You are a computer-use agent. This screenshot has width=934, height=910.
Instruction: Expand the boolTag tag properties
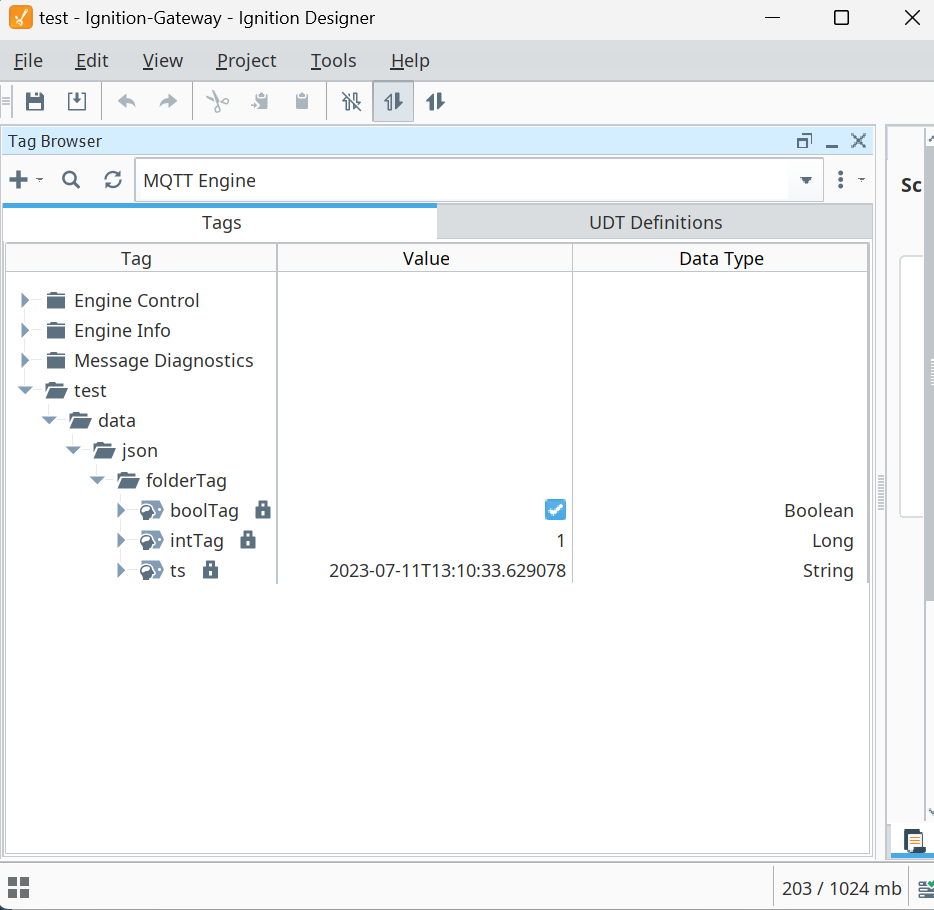pyautogui.click(x=121, y=510)
